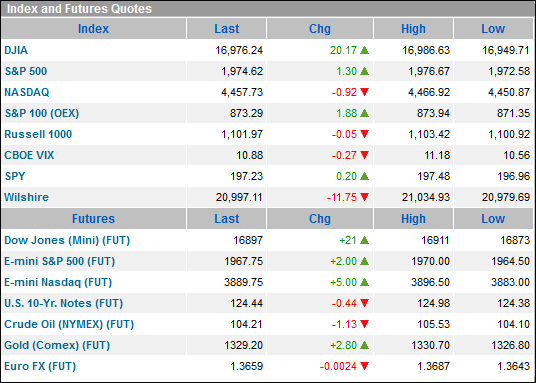Click the green up arrow for Gold (Comex)
The image size is (536, 383).
coord(364,345)
